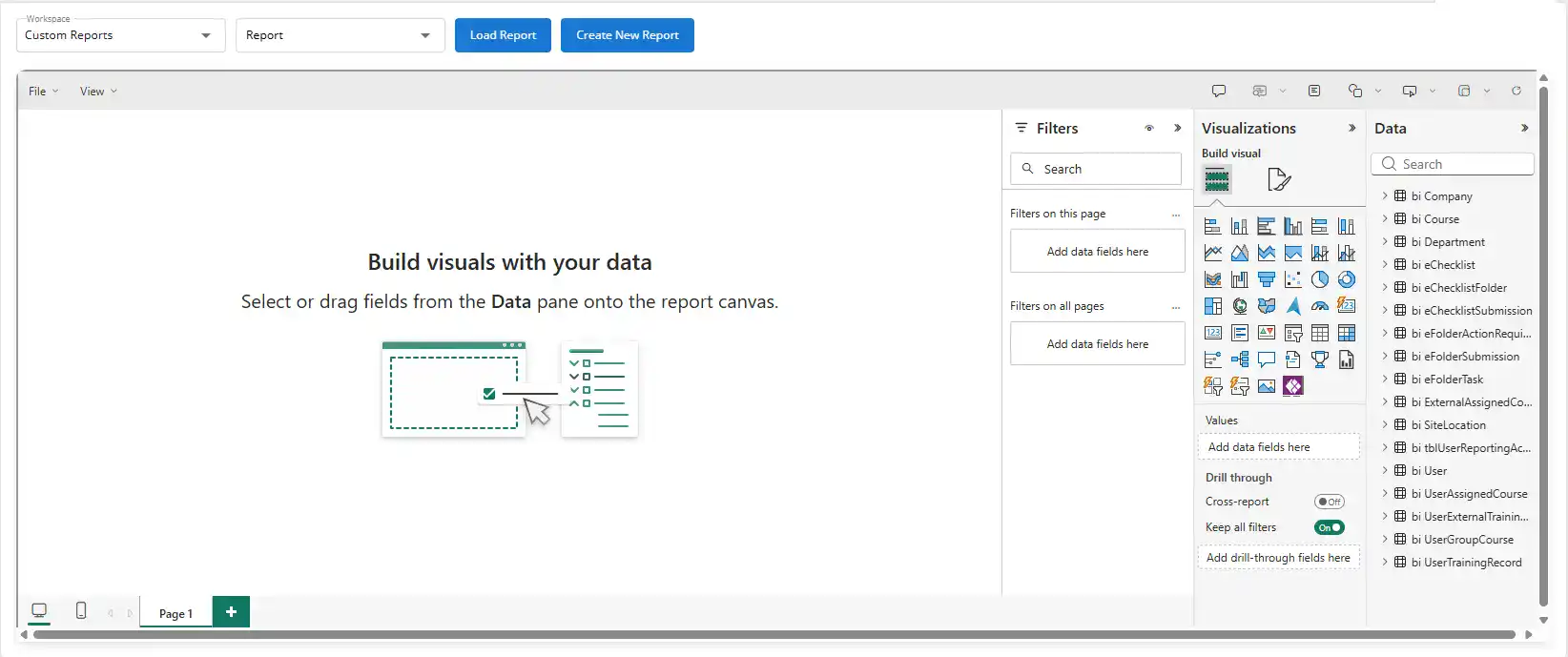The image size is (1568, 657).
Task: Click the bottom horizontal scrollbar
Action: point(774,634)
